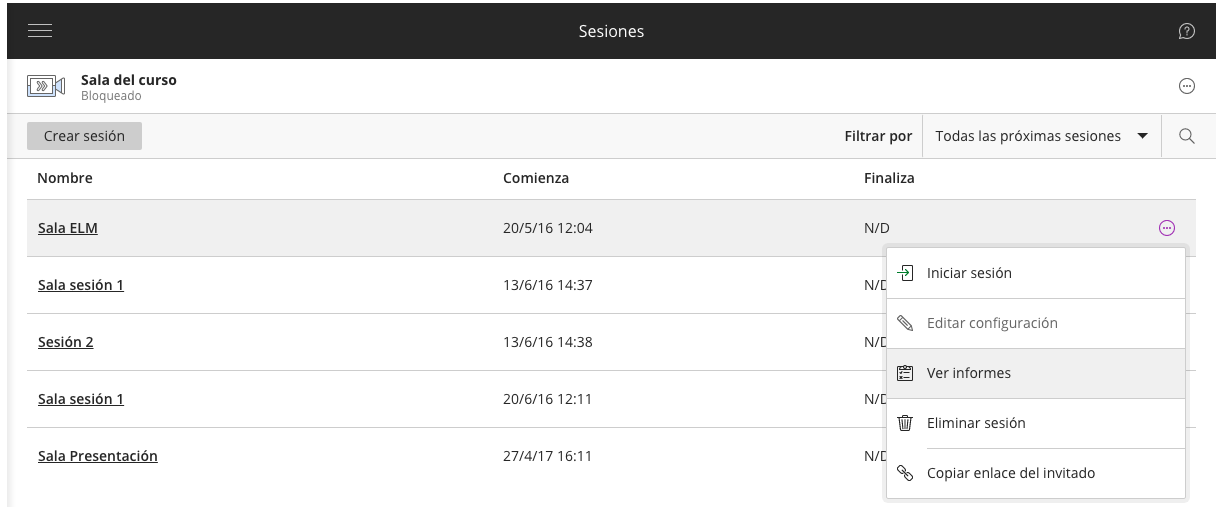Click the search magnifier icon
Screen dimensions: 1221x507
point(1187,136)
